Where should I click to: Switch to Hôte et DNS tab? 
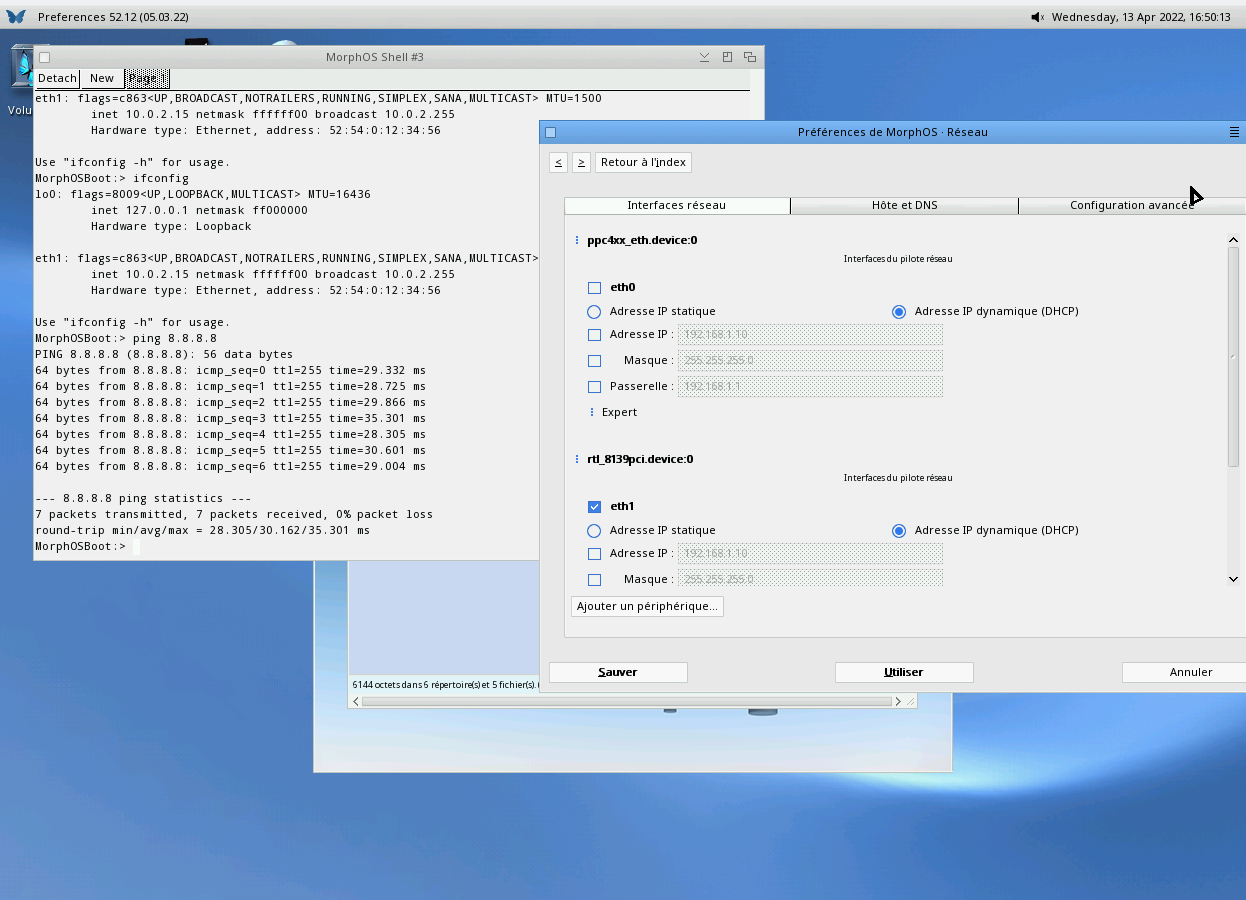(x=904, y=205)
